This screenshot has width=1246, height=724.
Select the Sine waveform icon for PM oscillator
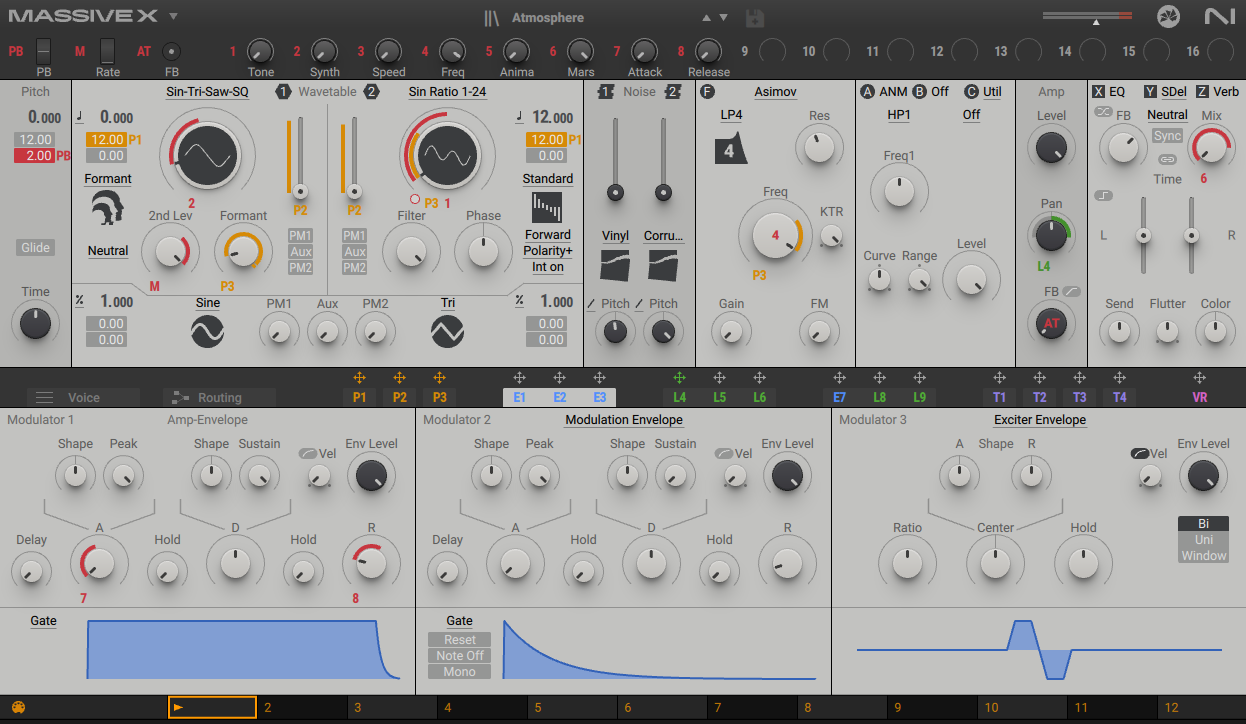(207, 331)
